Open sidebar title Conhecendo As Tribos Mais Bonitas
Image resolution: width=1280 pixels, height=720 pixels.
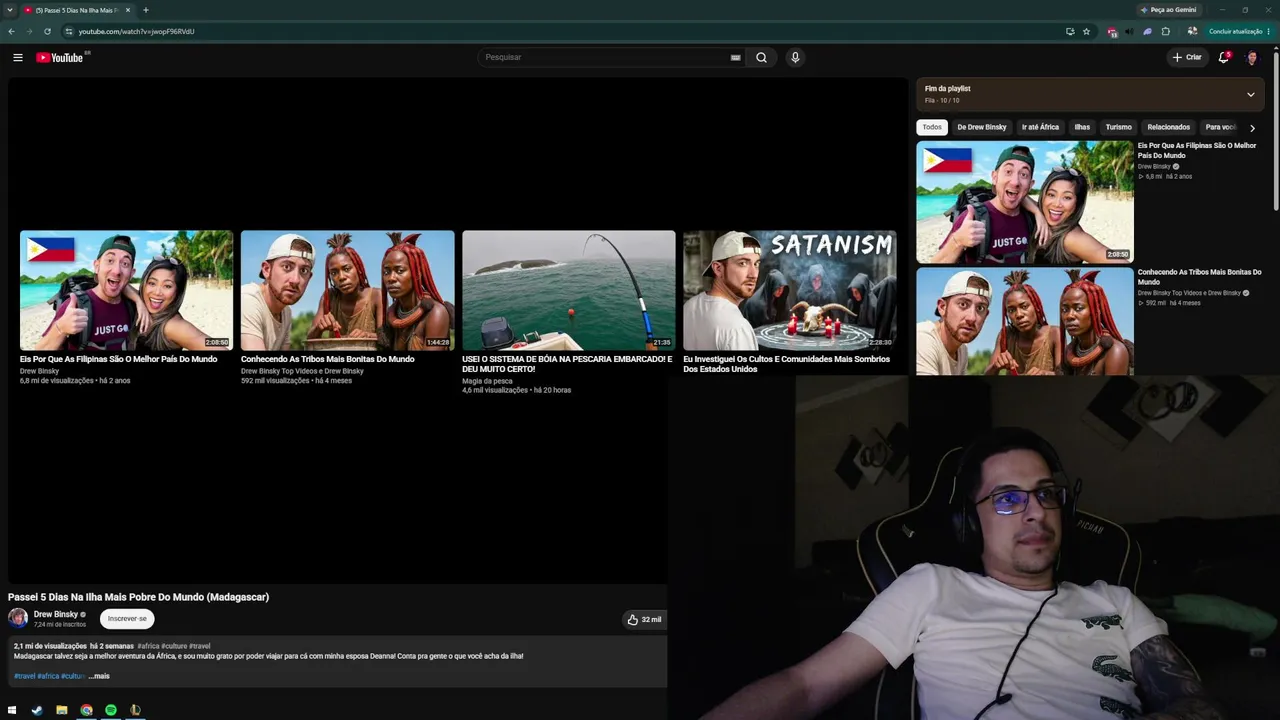[1199, 277]
